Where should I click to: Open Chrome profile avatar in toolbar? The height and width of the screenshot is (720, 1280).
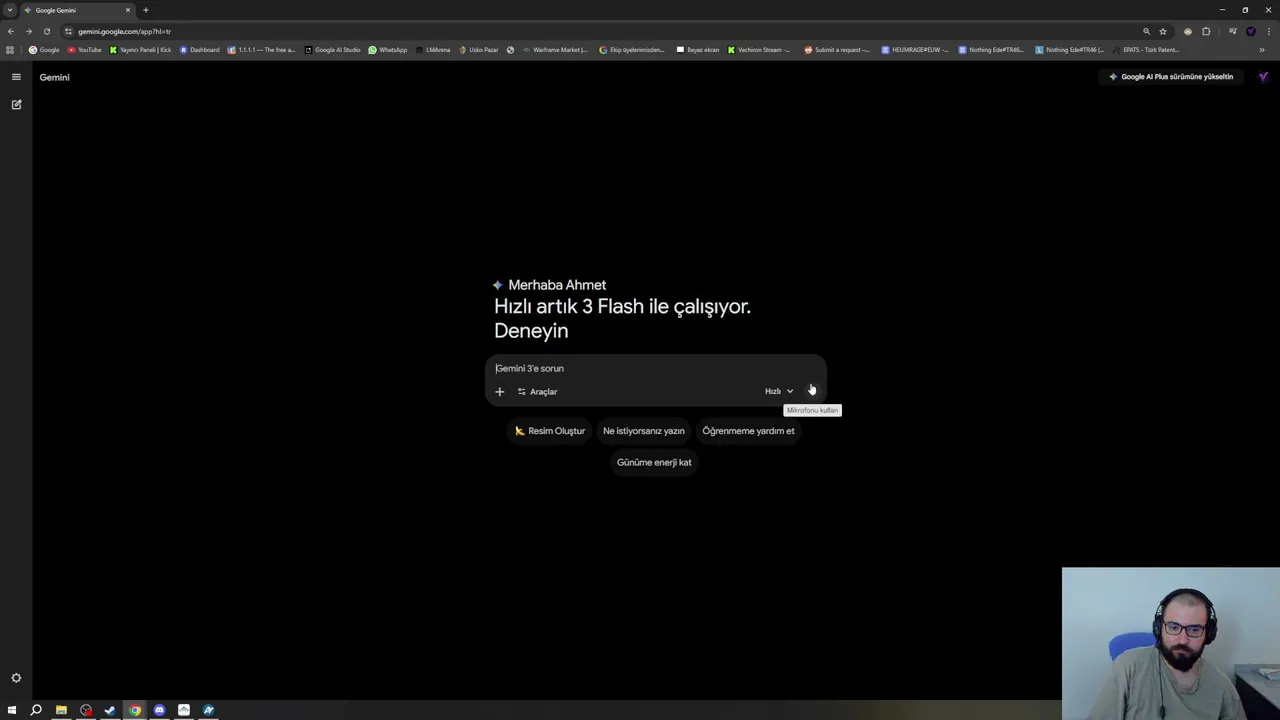tap(1250, 31)
